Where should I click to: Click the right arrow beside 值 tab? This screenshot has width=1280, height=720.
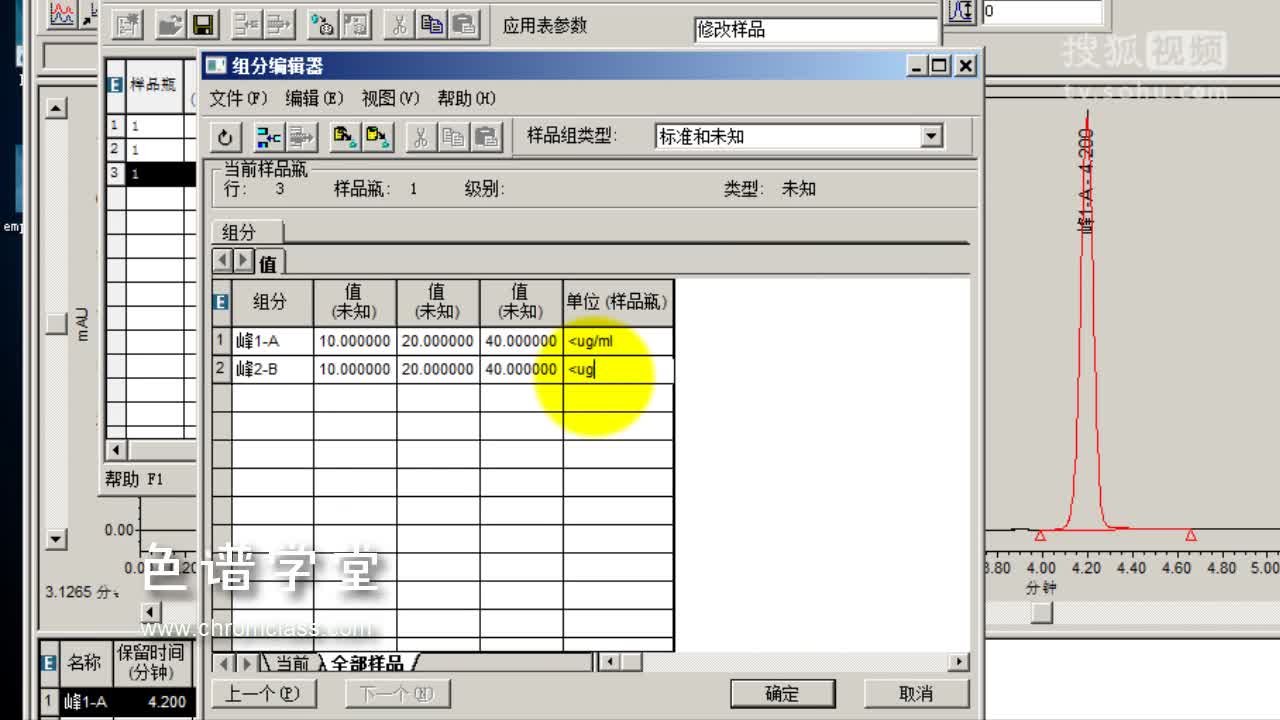click(242, 261)
